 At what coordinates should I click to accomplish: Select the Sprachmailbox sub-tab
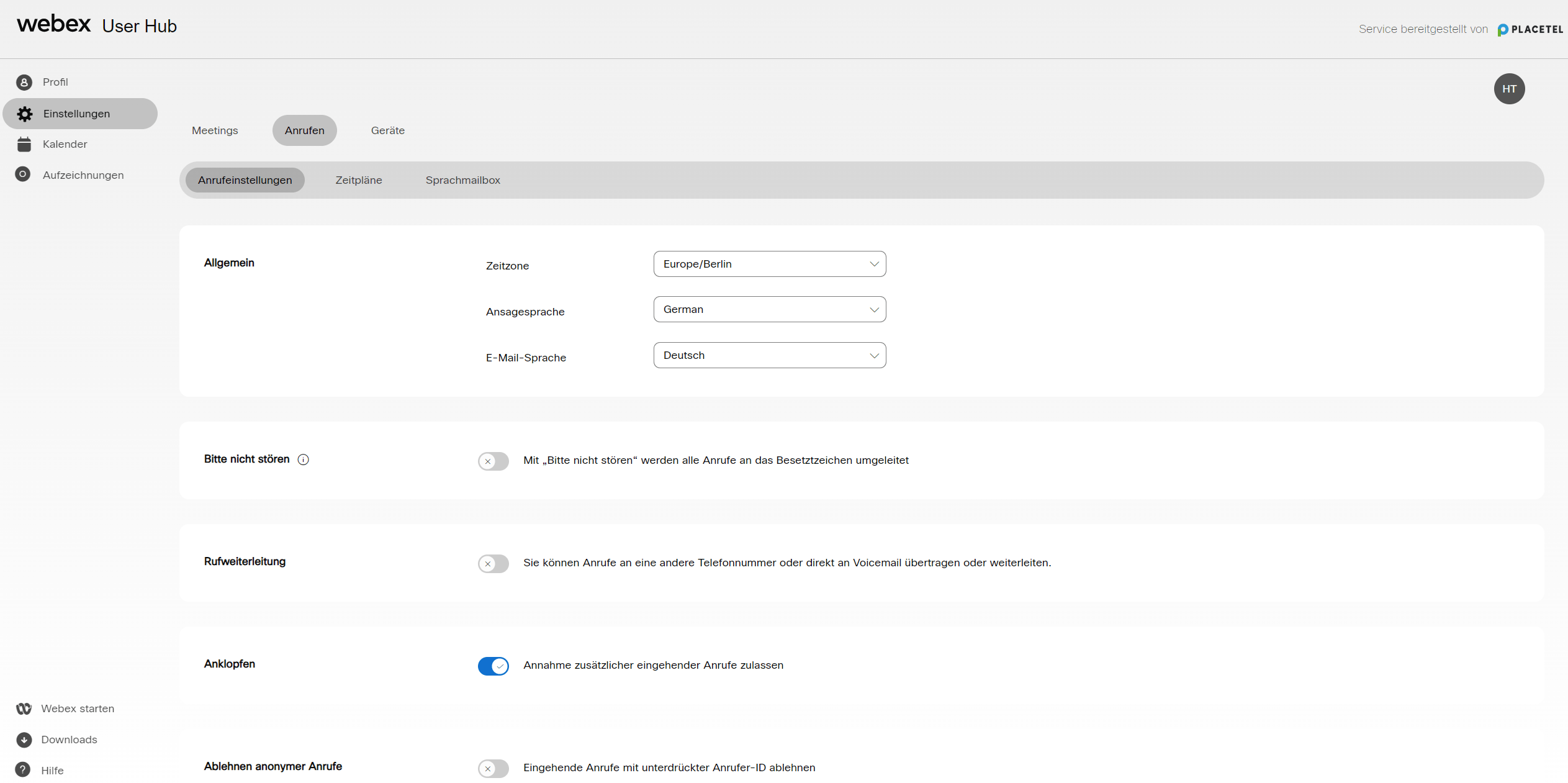(462, 180)
